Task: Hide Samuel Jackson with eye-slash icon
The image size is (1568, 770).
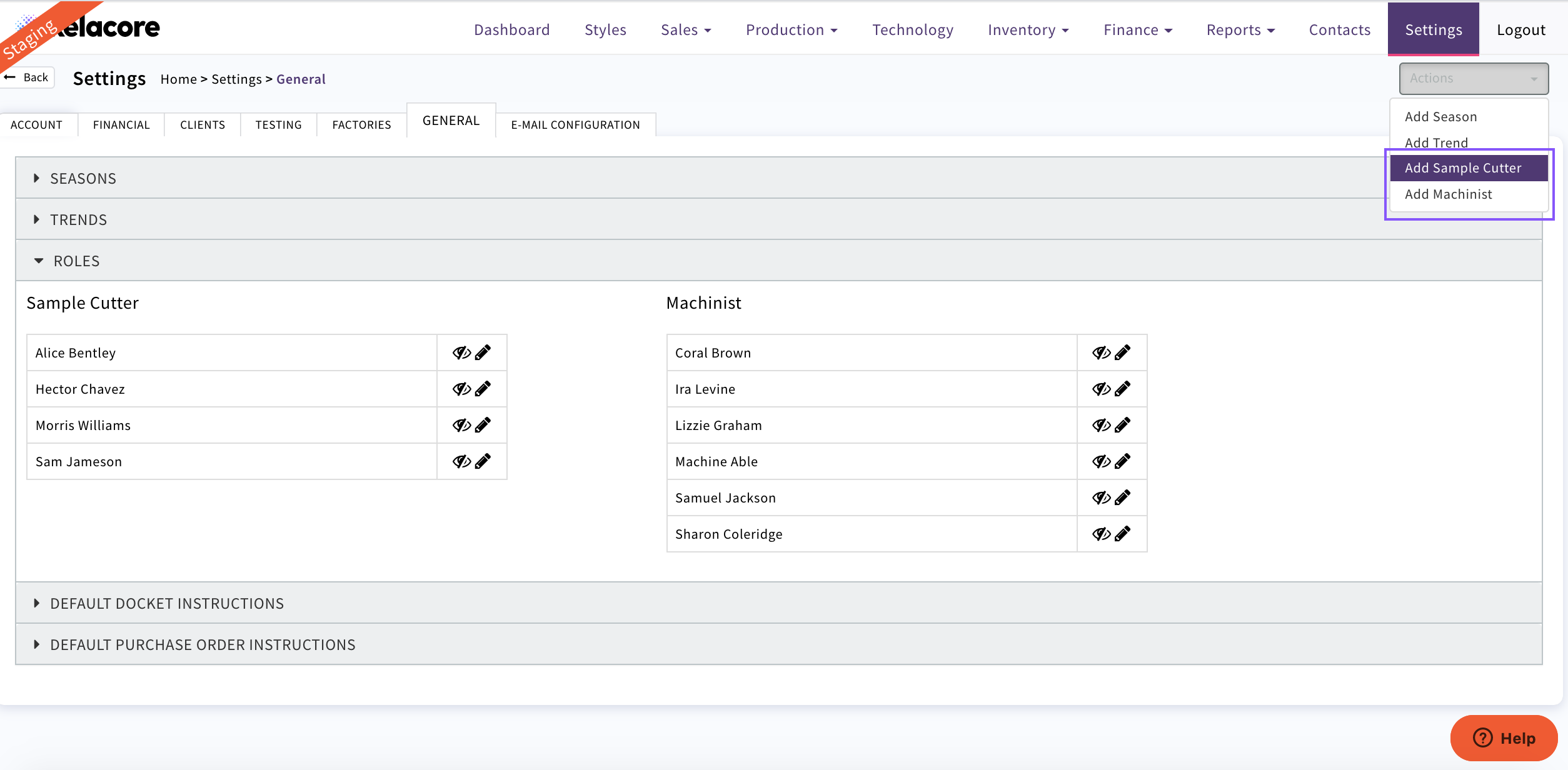Action: point(1101,497)
